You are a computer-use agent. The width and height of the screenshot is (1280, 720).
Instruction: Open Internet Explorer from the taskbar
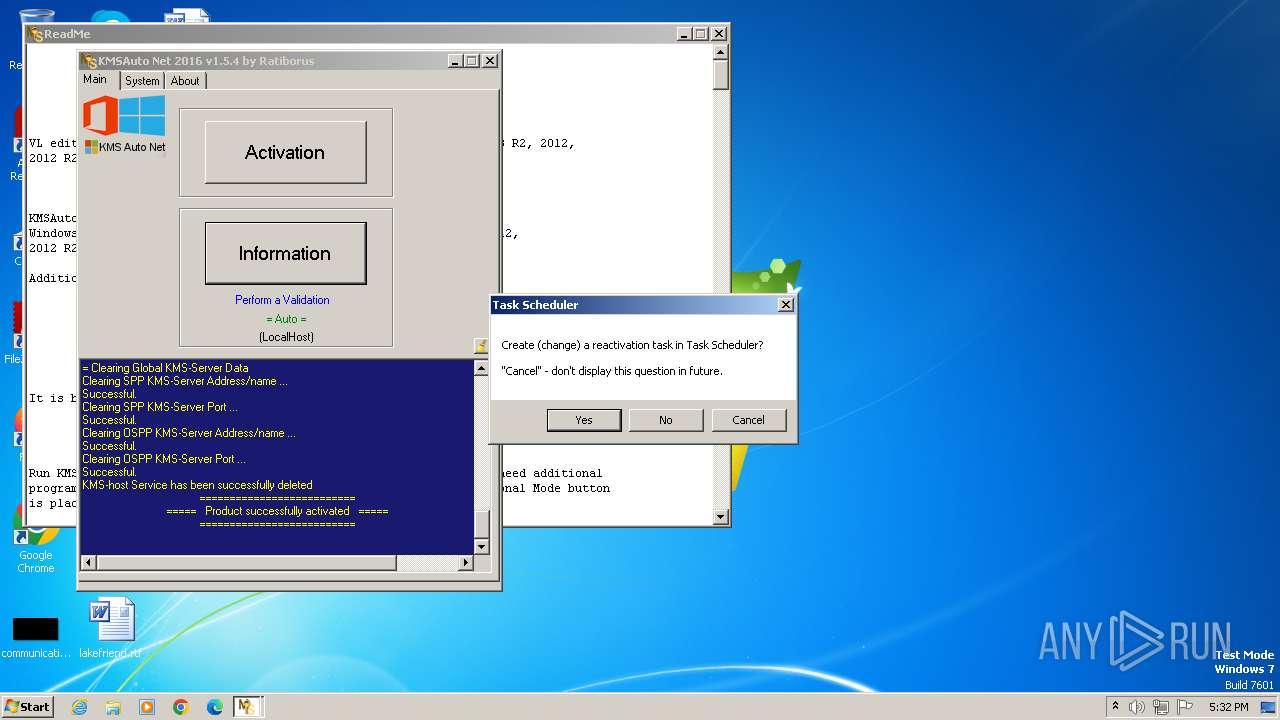click(x=79, y=707)
